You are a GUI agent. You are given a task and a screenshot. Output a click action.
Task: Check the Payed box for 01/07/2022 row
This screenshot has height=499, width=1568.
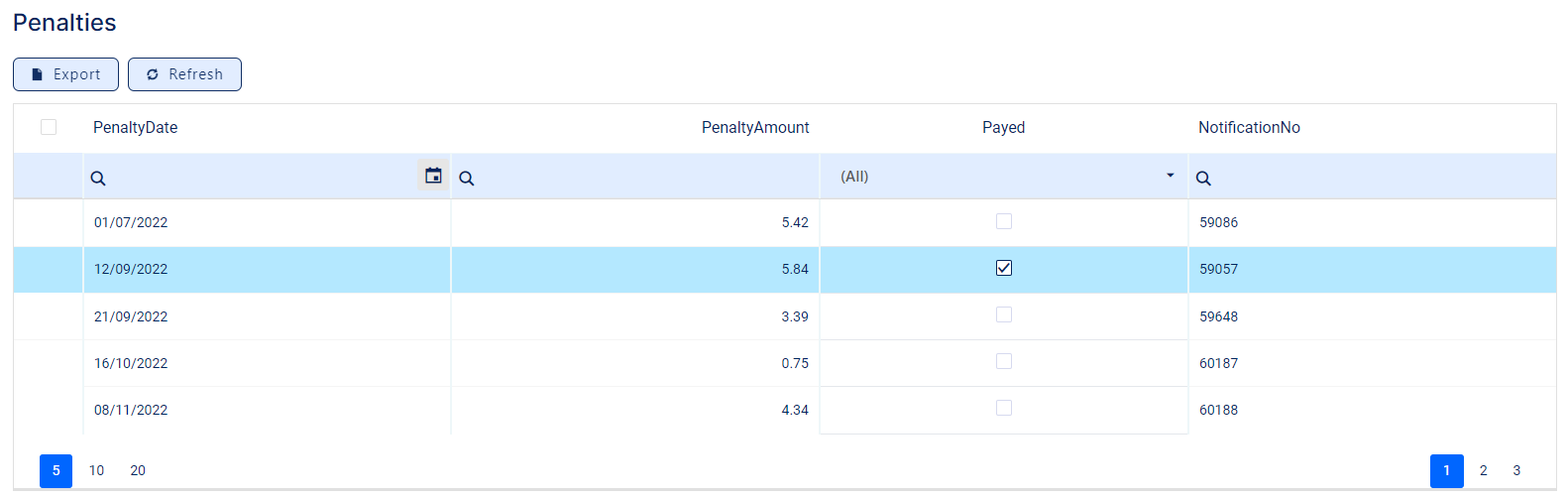1004,221
